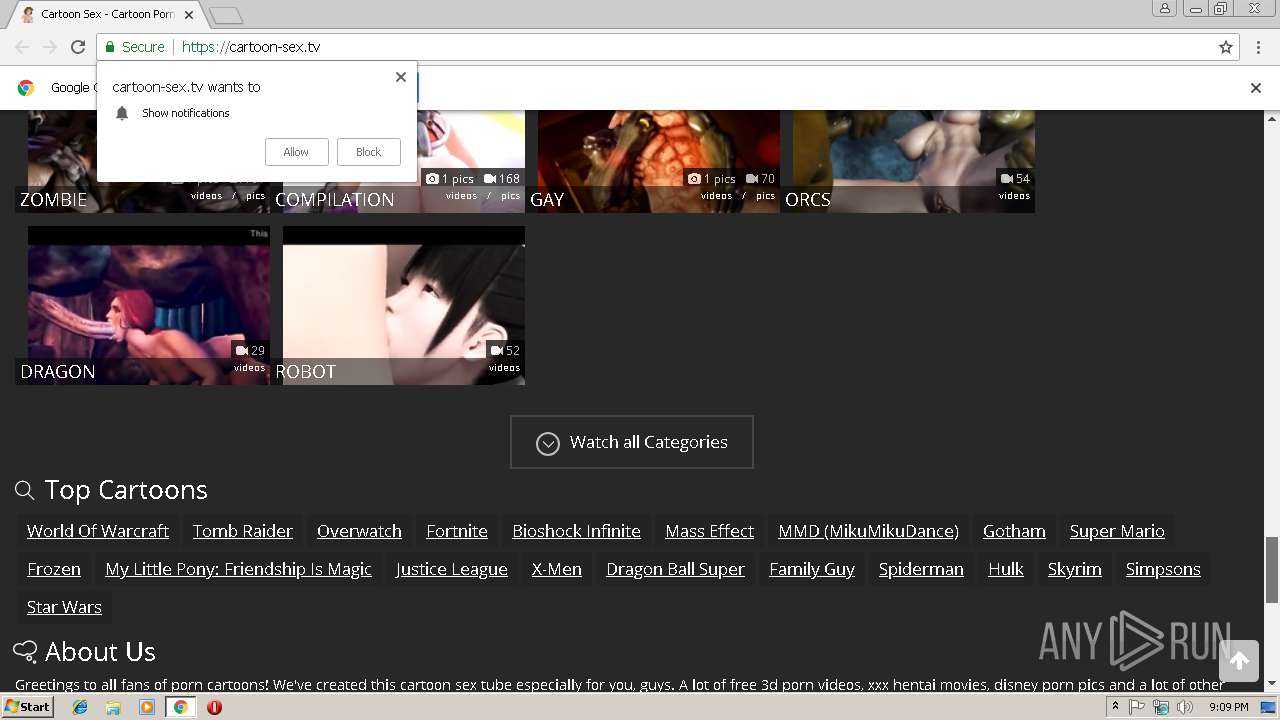The height and width of the screenshot is (720, 1280).
Task: Open the Super Mario link
Action: click(1117, 531)
